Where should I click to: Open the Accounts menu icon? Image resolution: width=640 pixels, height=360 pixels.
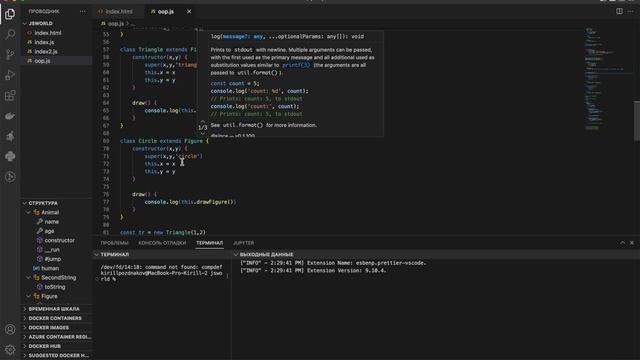click(x=10, y=329)
